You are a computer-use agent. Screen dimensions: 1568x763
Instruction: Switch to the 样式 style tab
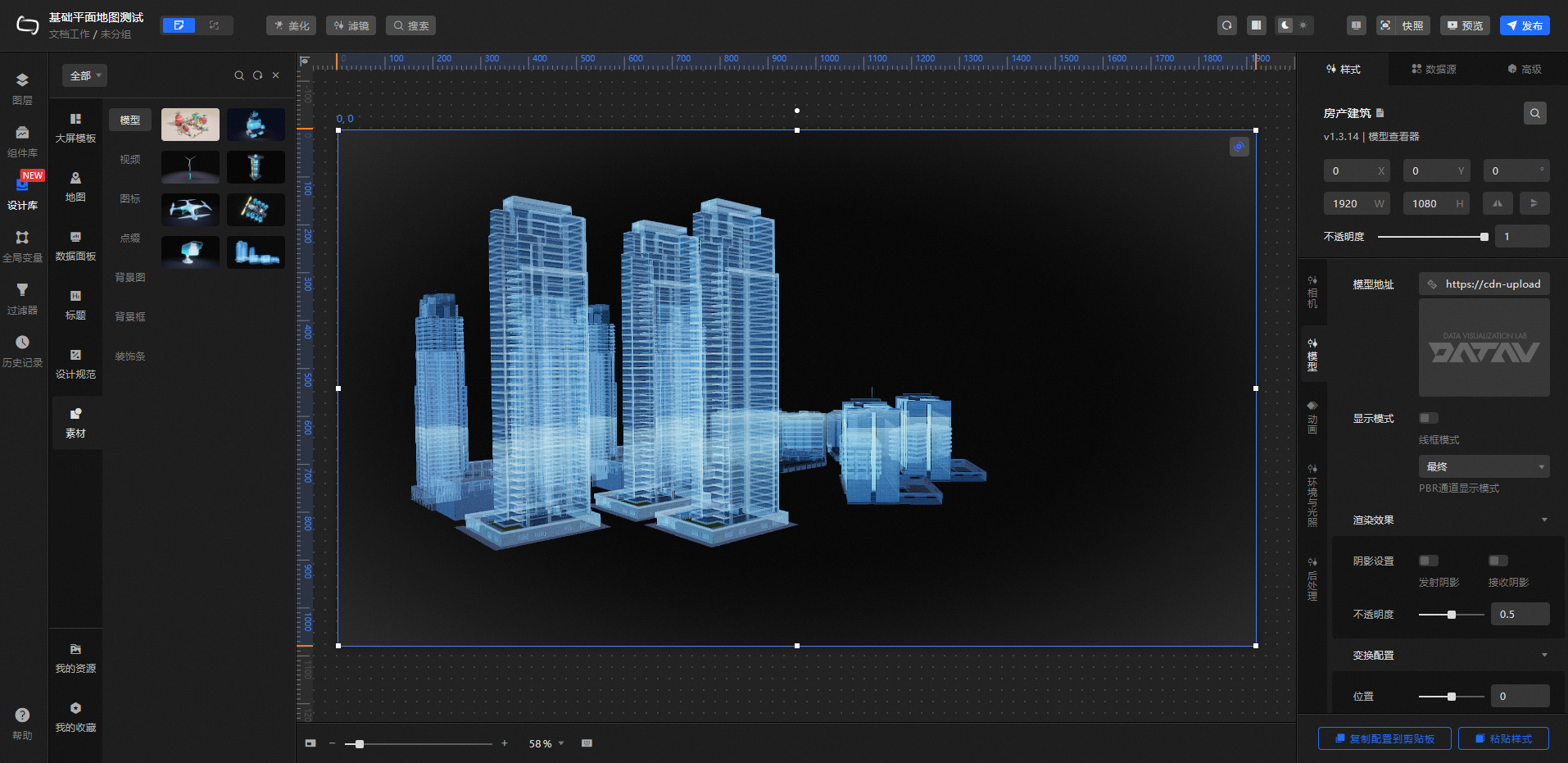coord(1344,69)
